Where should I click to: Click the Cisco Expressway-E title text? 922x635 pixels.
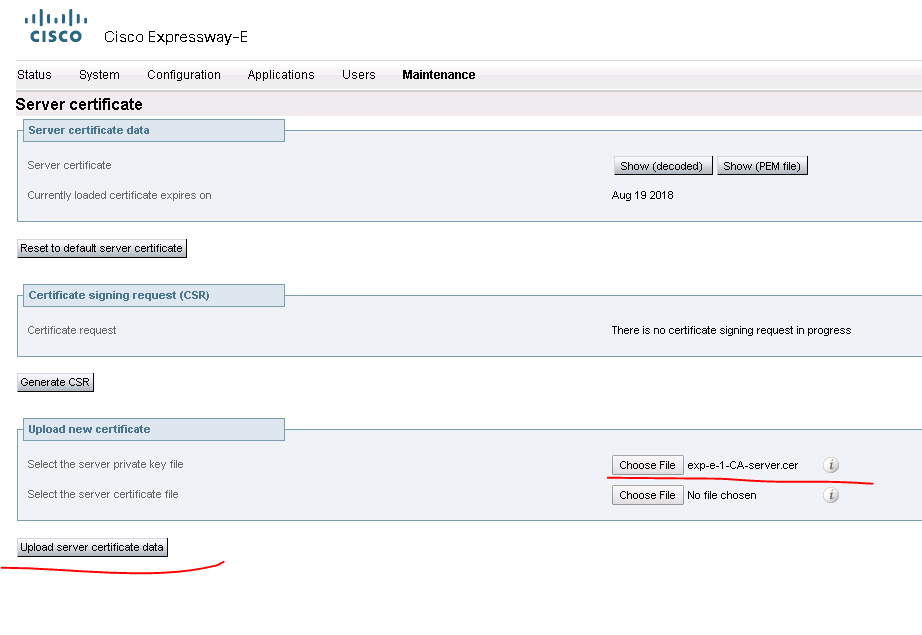[176, 37]
